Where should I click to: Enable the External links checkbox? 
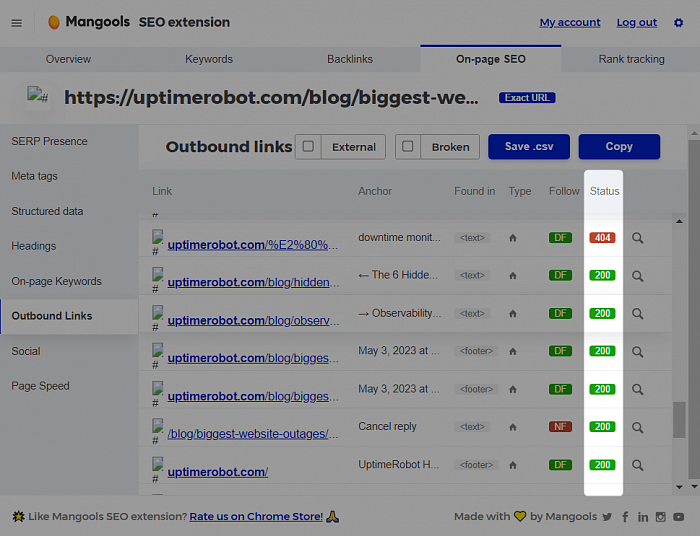pyautogui.click(x=308, y=147)
